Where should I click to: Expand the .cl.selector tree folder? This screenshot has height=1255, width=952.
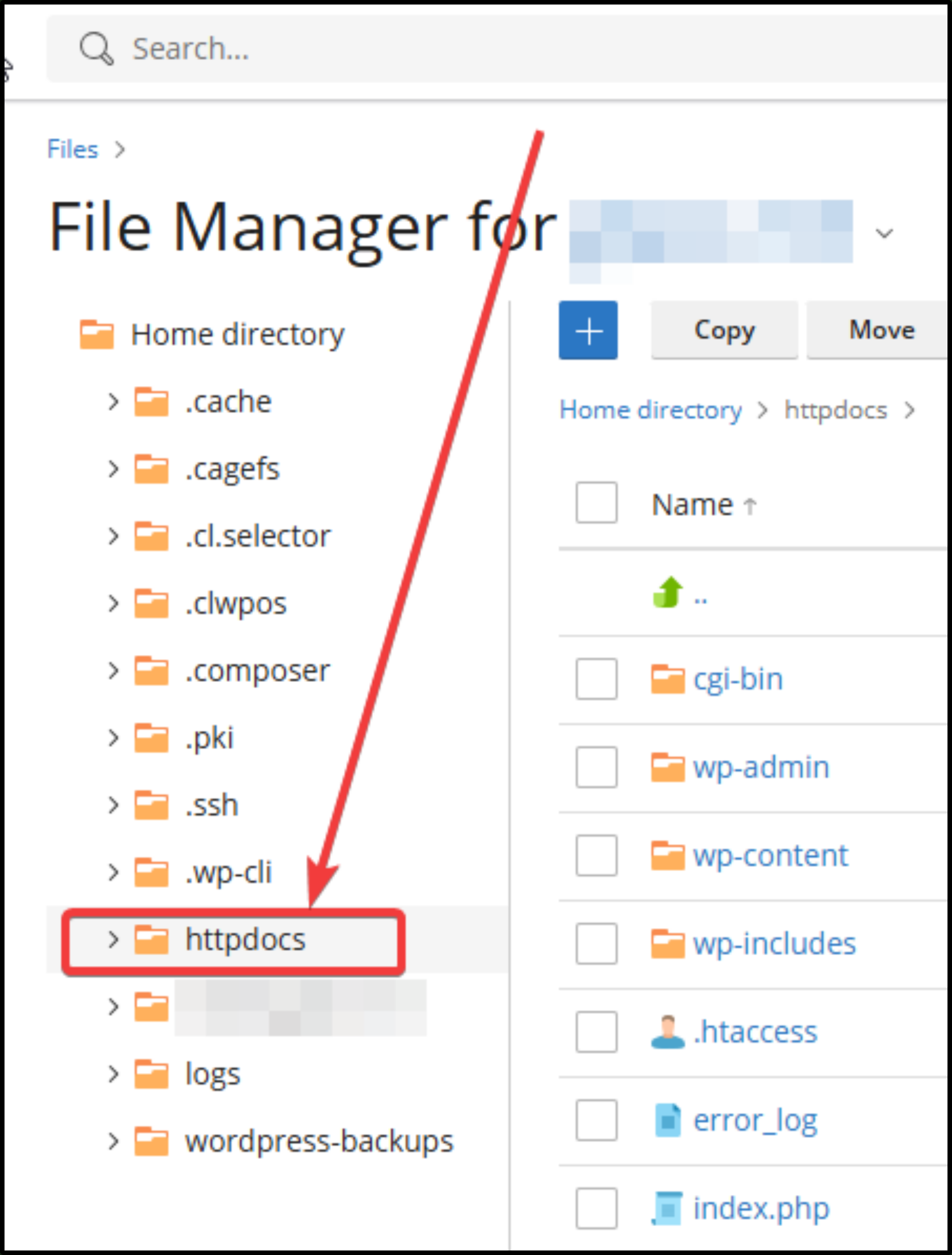coord(113,536)
